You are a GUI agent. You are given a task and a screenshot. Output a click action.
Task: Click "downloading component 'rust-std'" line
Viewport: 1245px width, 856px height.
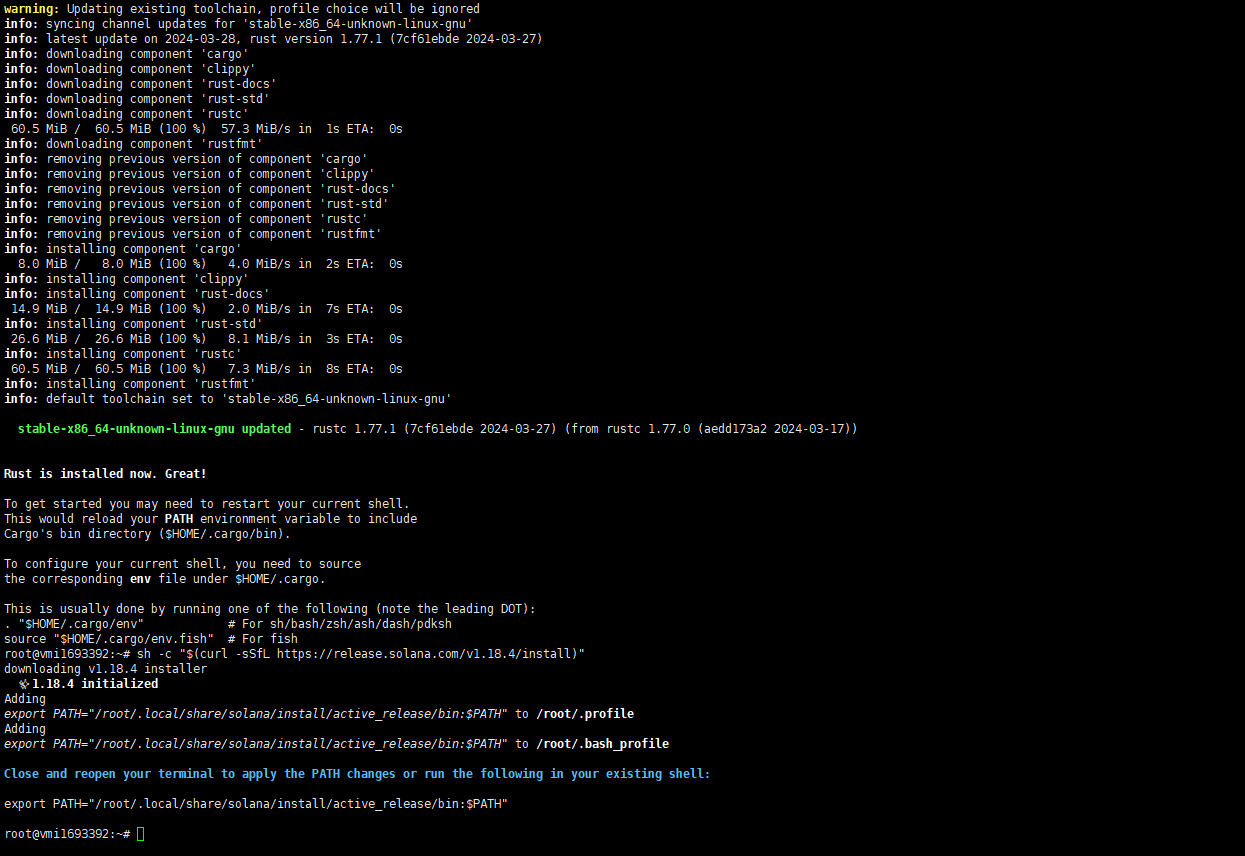coord(137,99)
